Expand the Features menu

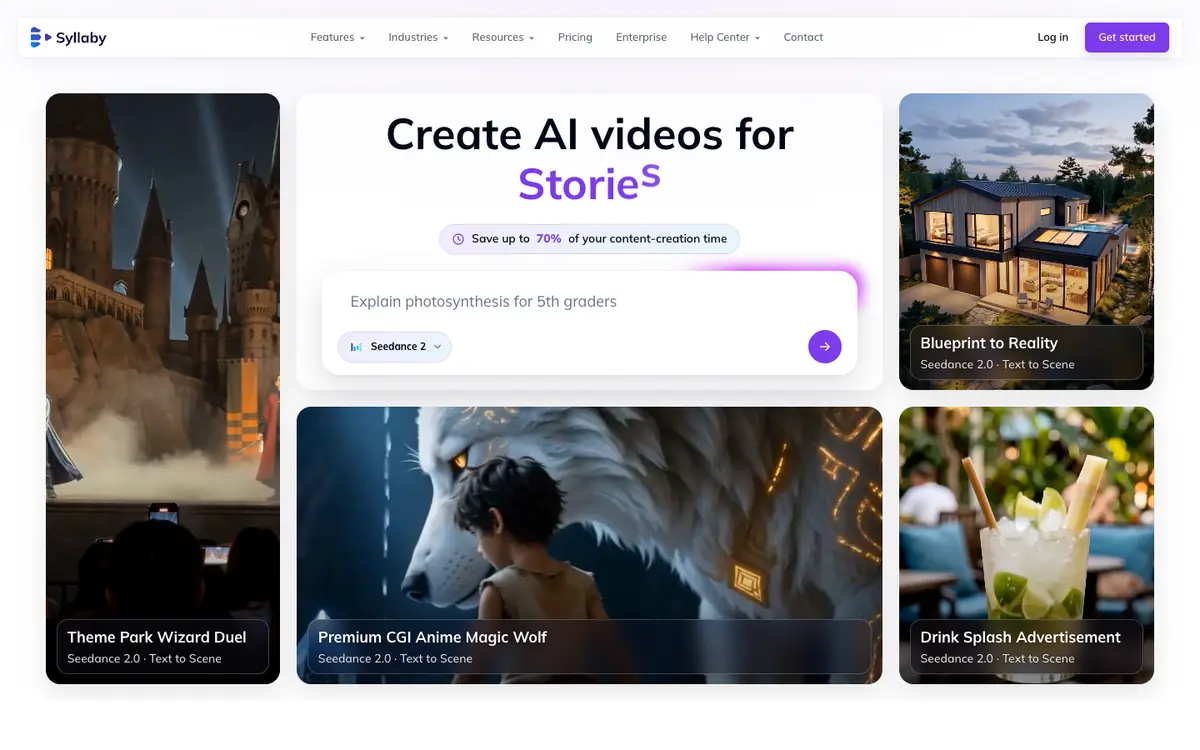(337, 37)
